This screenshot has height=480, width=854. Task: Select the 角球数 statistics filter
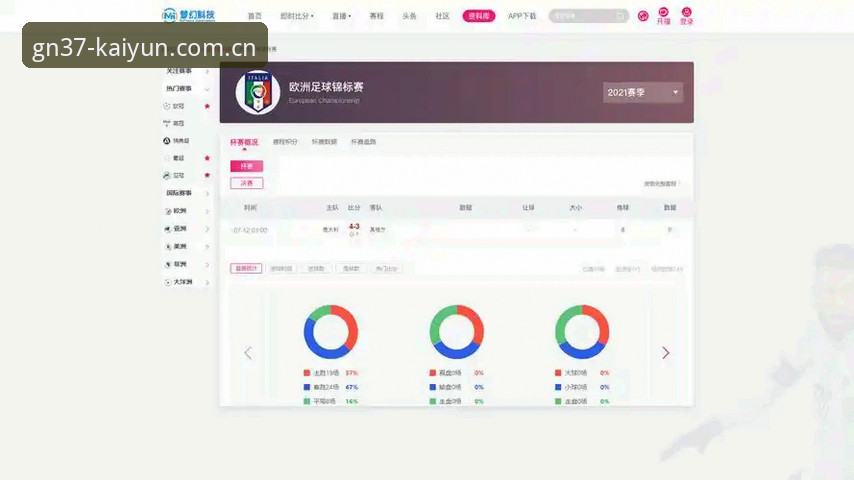[x=351, y=269]
